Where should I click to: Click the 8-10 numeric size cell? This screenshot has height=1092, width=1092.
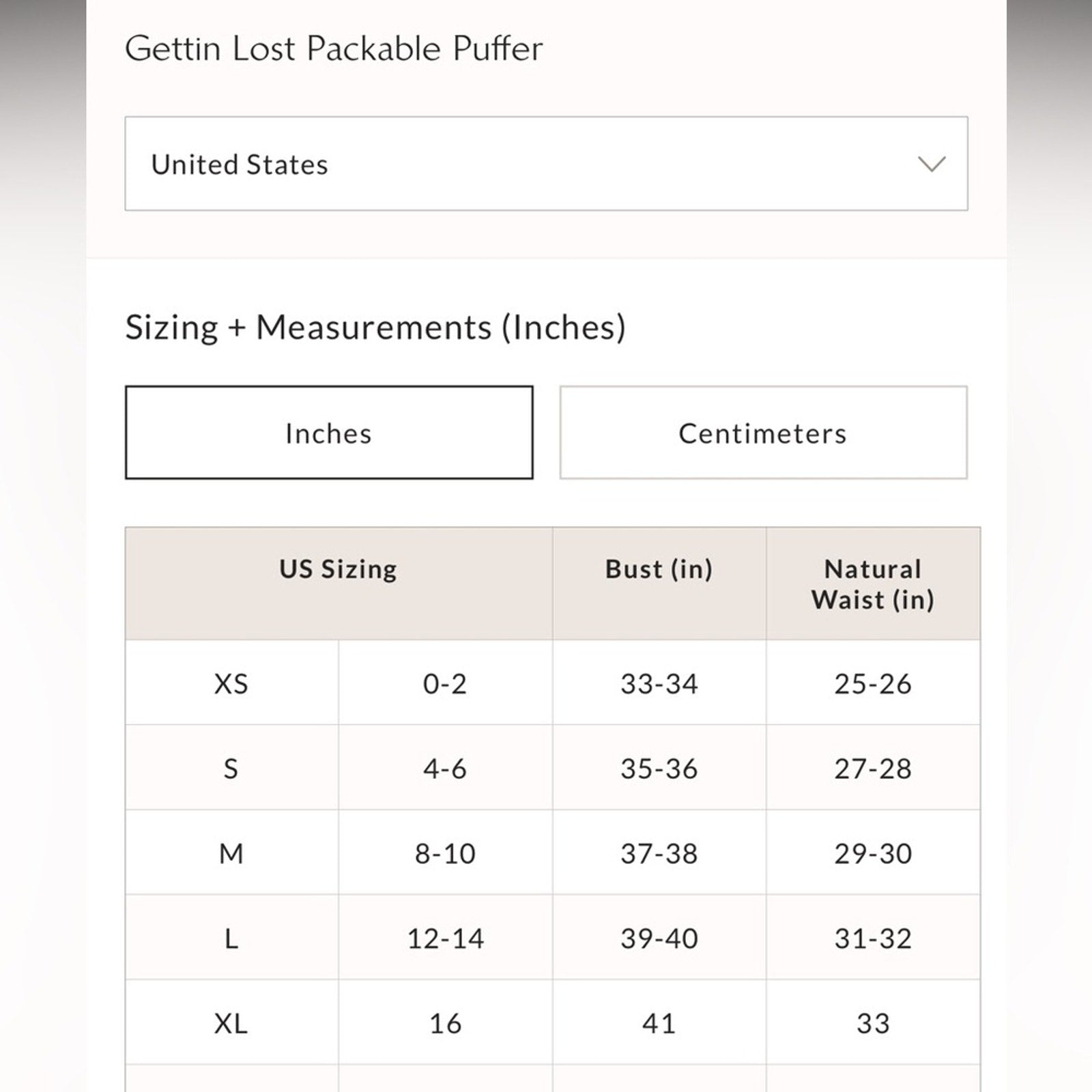(444, 853)
